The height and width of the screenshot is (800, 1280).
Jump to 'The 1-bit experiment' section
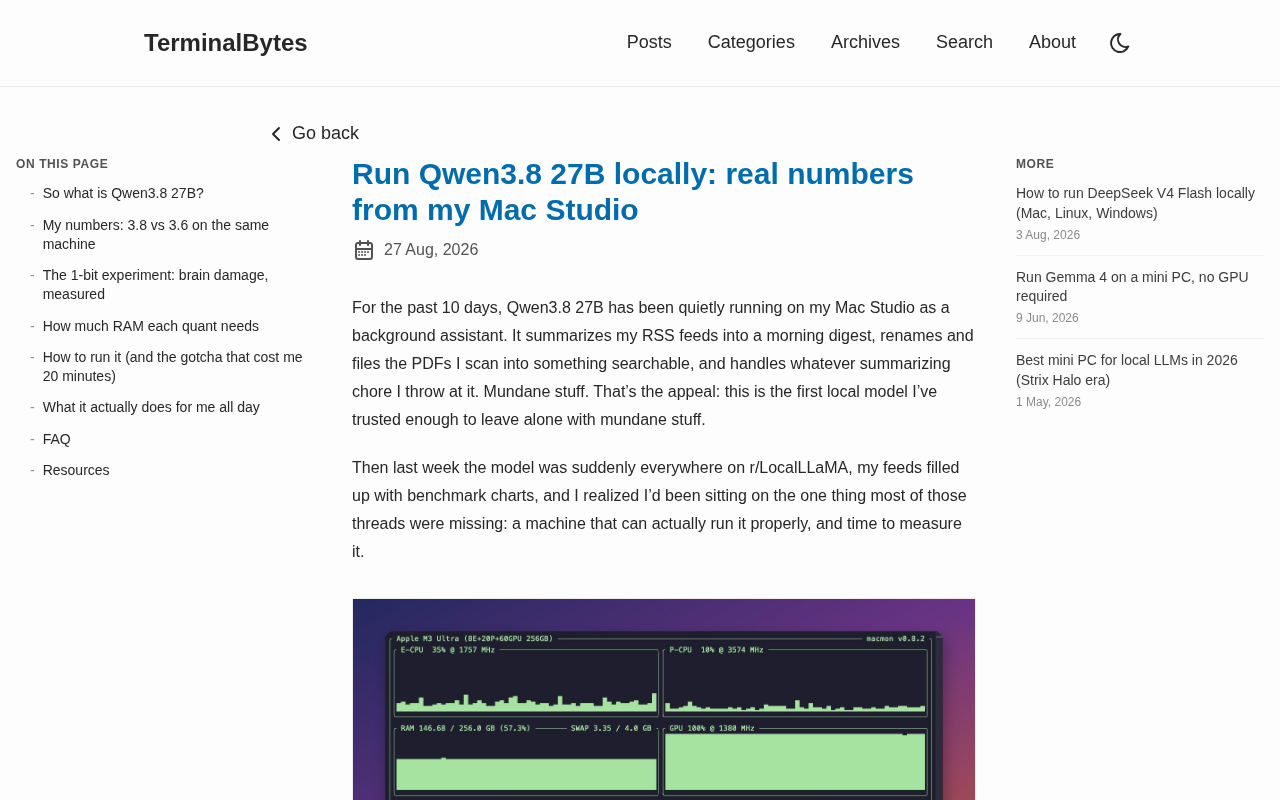(x=155, y=284)
